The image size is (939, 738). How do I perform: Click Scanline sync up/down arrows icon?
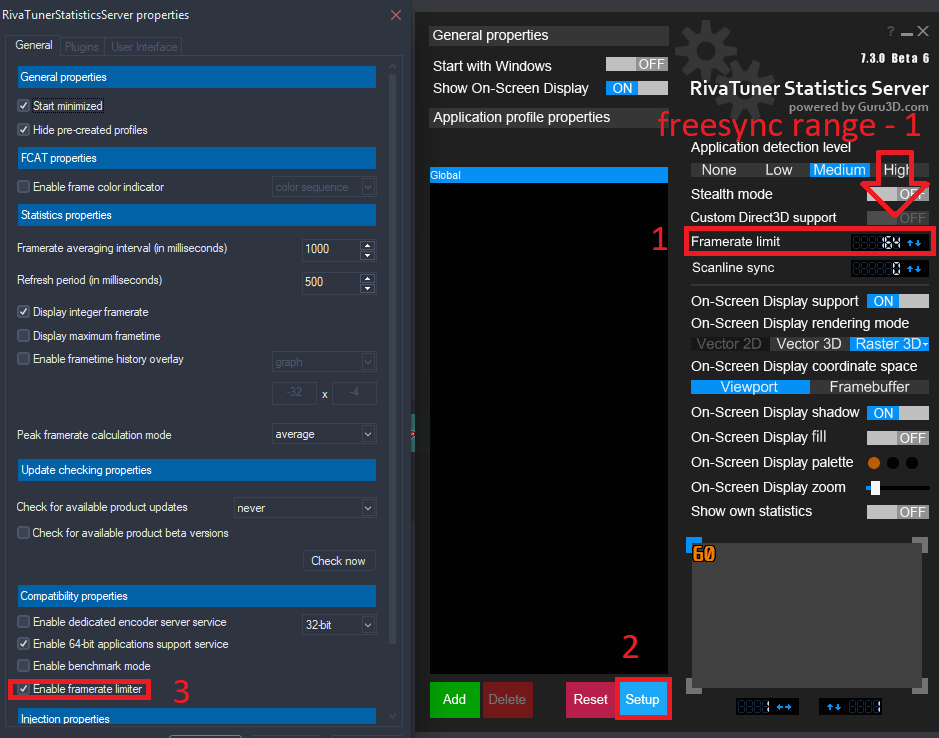pos(914,269)
